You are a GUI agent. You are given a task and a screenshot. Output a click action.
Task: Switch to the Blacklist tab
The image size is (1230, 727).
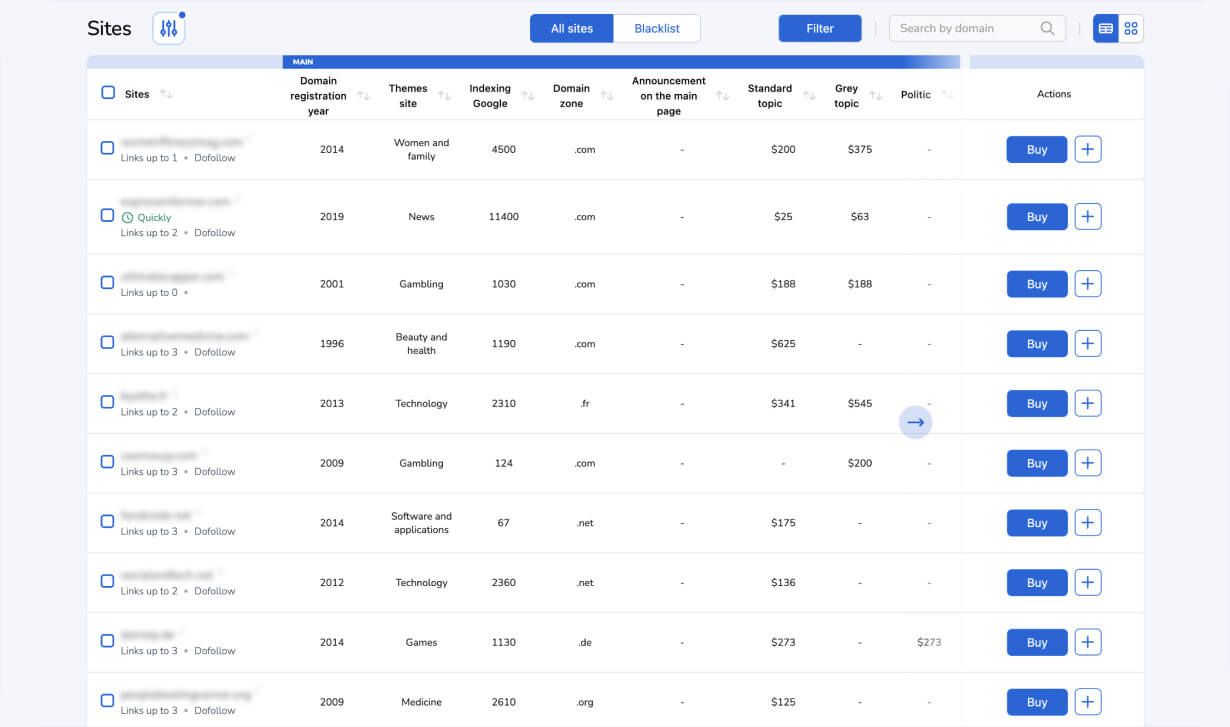coord(657,29)
